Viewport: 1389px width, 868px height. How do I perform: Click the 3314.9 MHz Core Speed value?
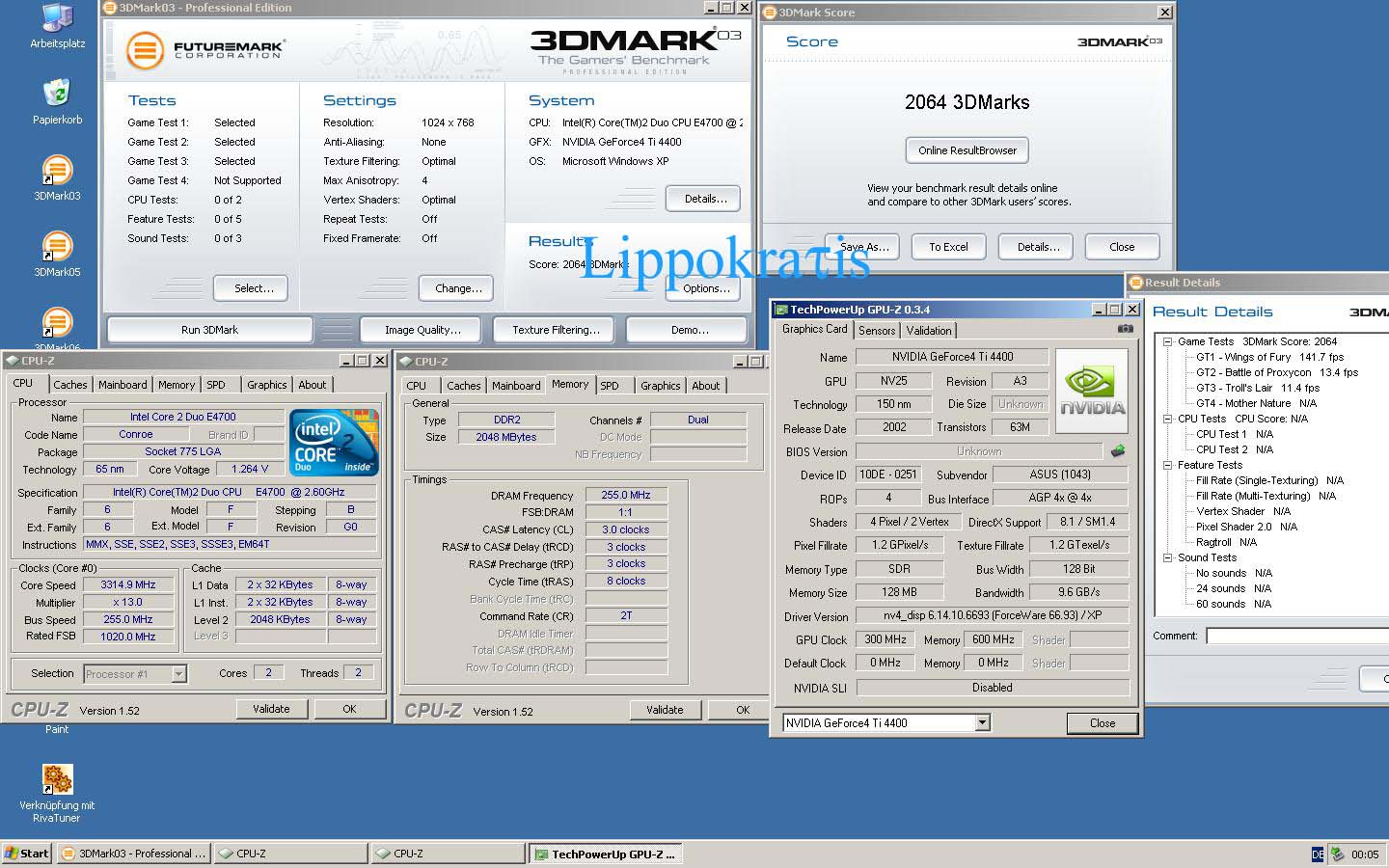coord(128,584)
